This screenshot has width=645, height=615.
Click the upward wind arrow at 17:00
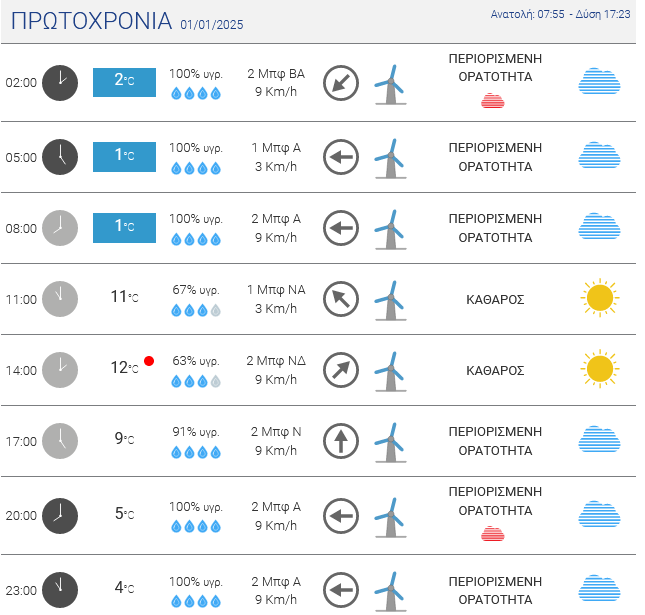click(x=341, y=441)
